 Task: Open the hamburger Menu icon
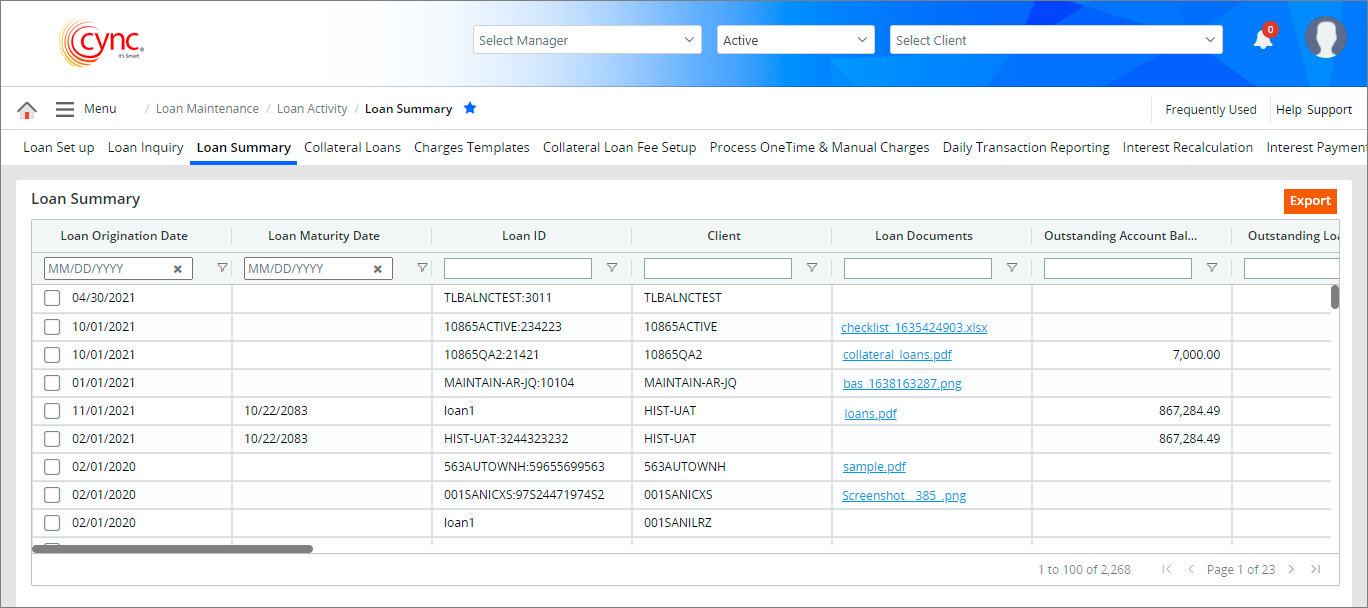[65, 109]
